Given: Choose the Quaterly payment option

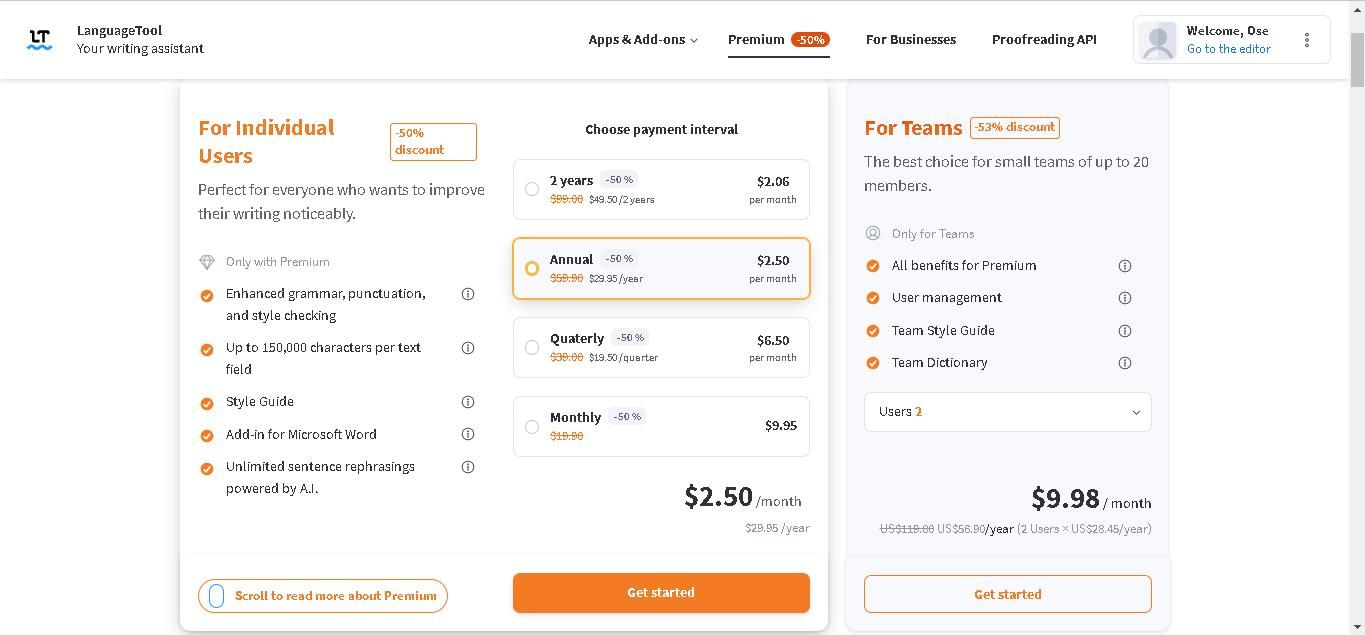Looking at the screenshot, I should click(x=532, y=347).
